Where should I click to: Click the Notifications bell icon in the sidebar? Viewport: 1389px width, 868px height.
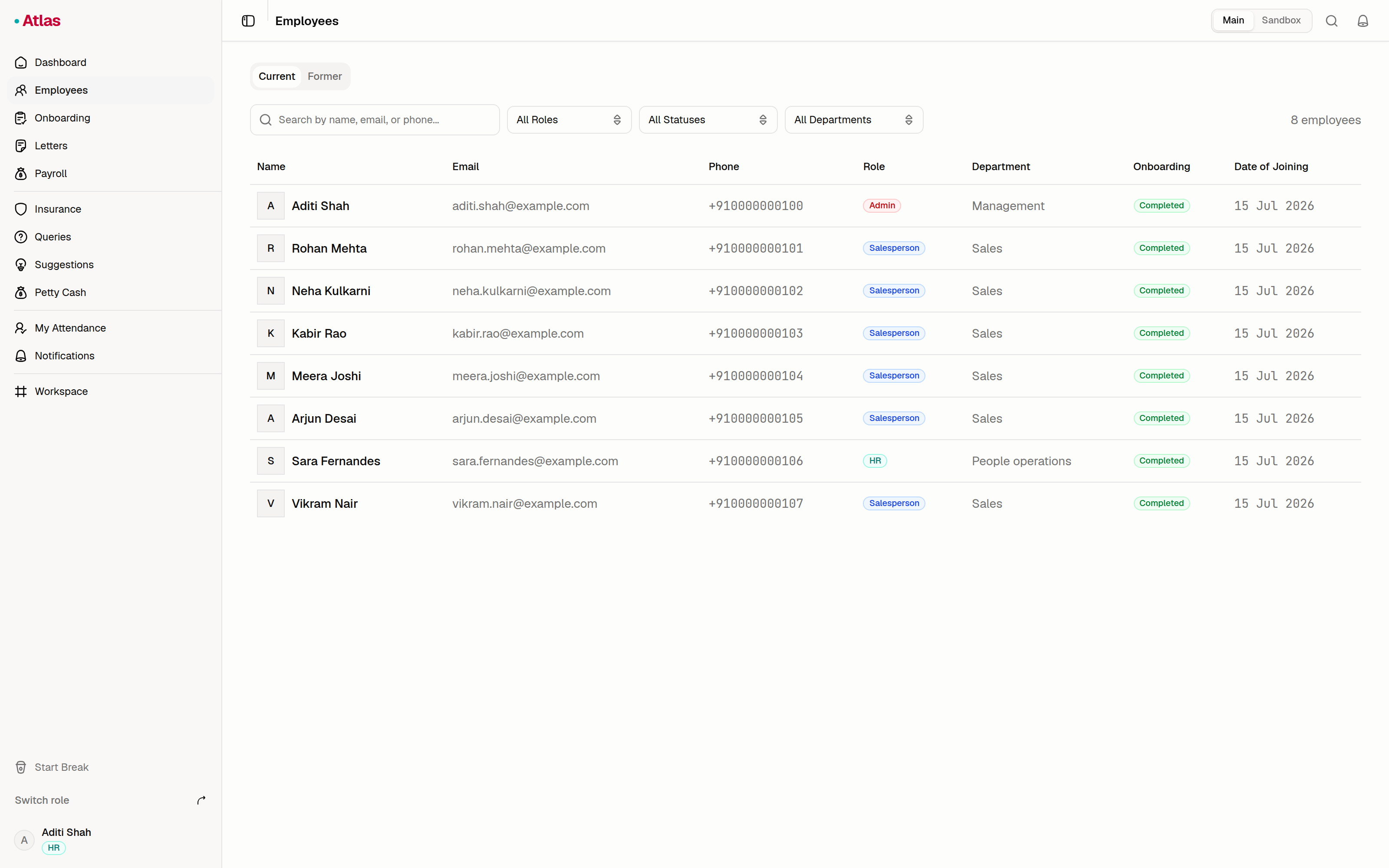pos(21,356)
